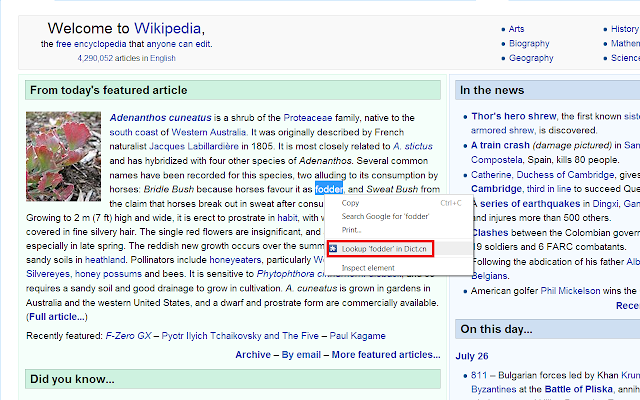Follow the heathland link
This screenshot has width=640, height=400.
tap(105, 260)
